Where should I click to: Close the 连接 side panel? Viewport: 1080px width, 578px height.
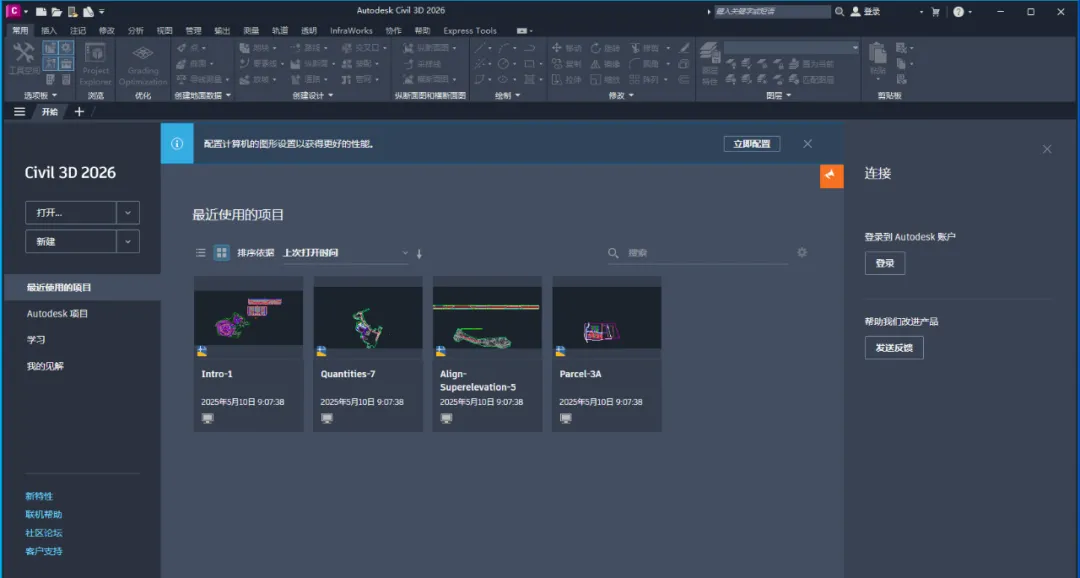point(1047,149)
